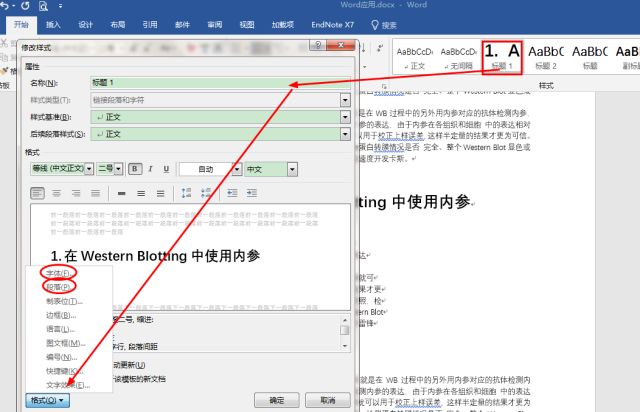Screen dimensions: 640x412
Task: Expand the 样式基准 dropdown arrow
Action: coord(345,117)
